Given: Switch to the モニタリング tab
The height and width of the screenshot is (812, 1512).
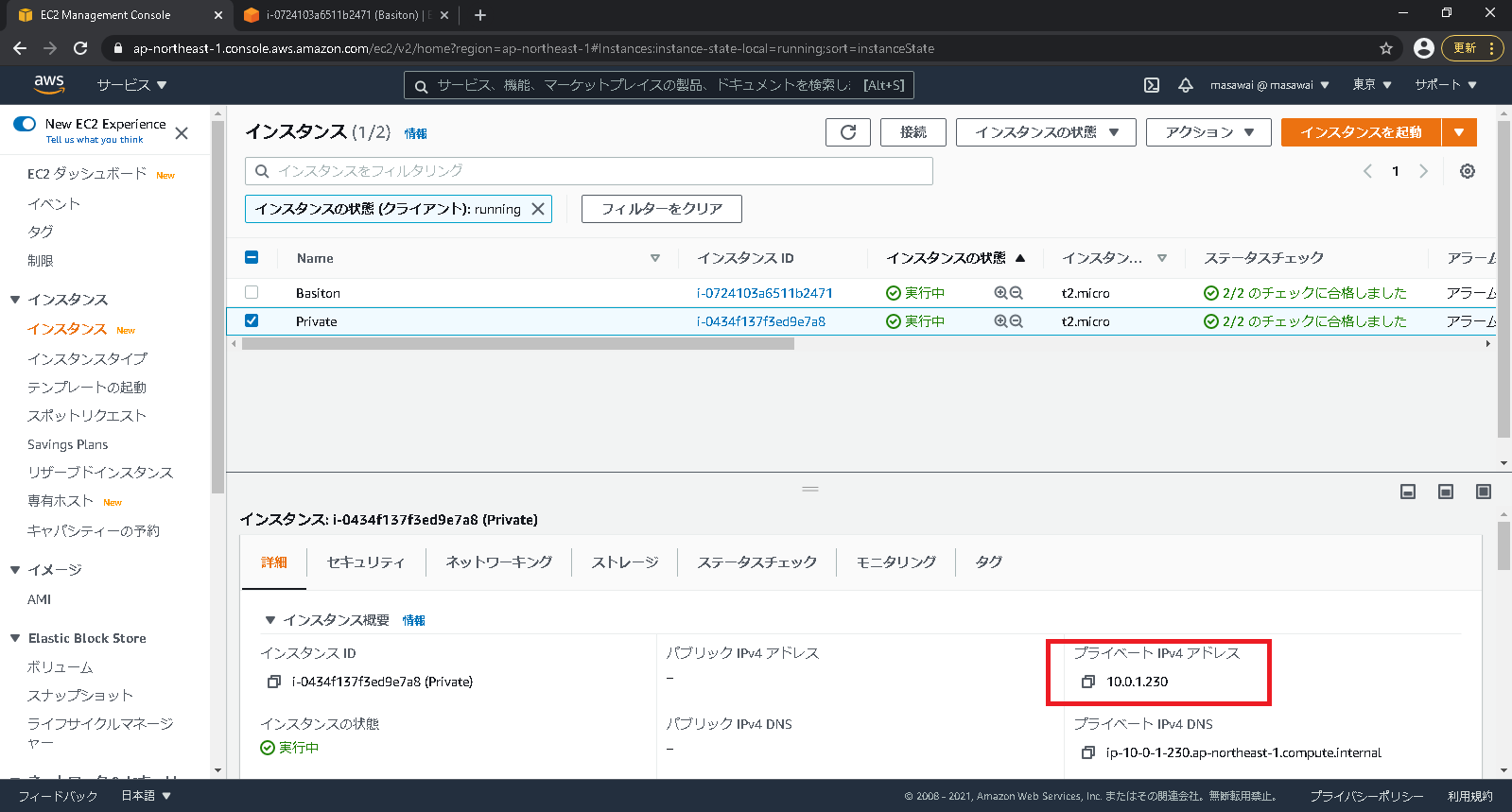Looking at the screenshot, I should [895, 562].
